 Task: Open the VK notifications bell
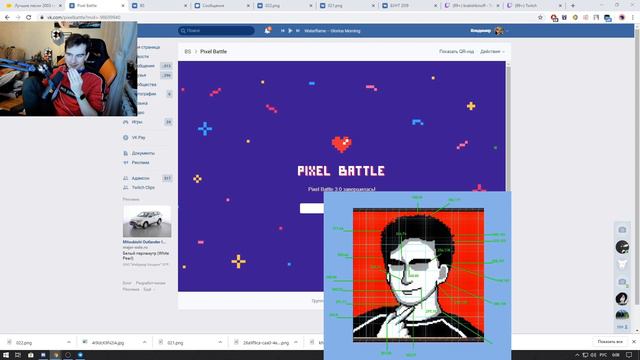click(267, 31)
